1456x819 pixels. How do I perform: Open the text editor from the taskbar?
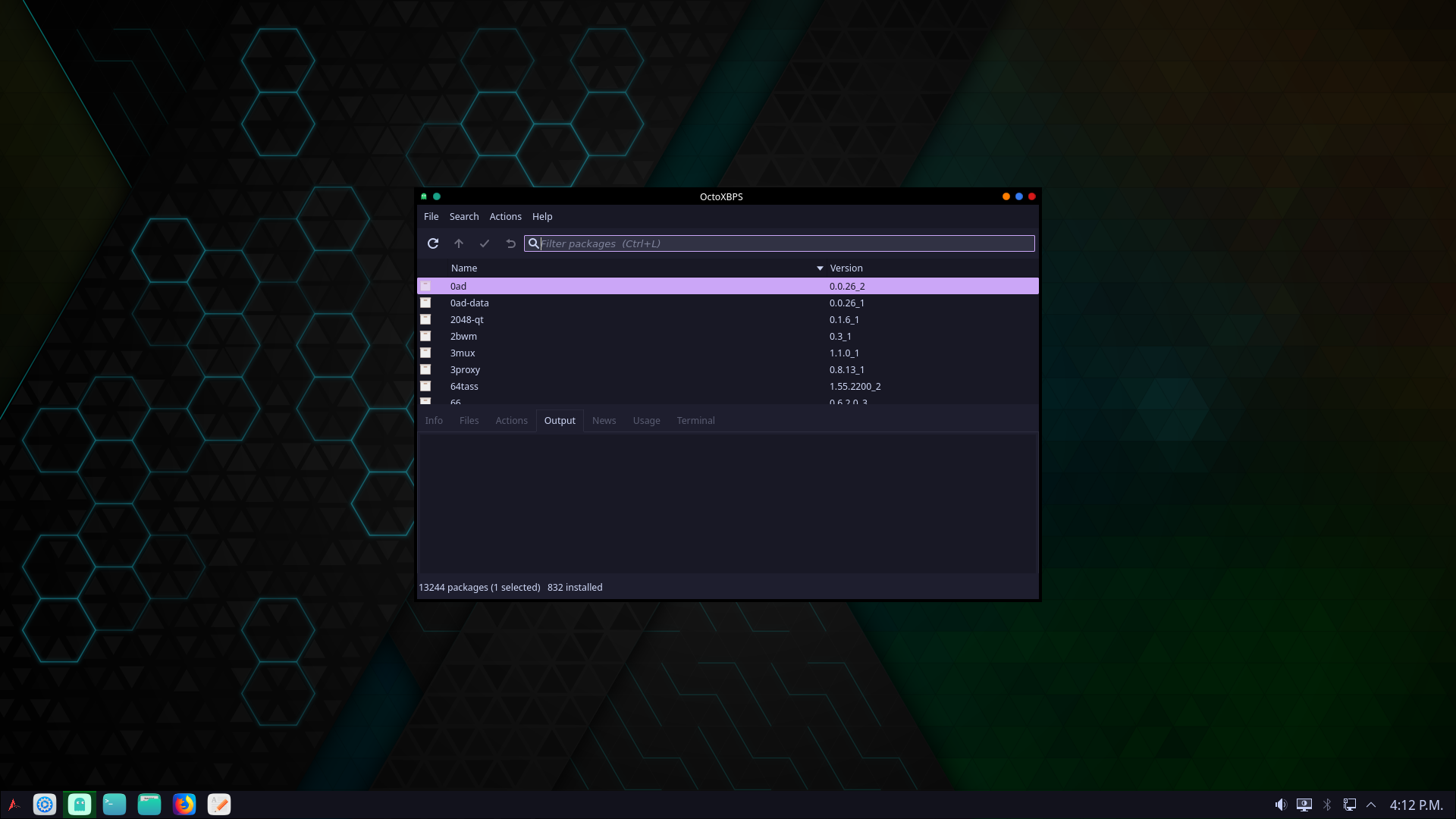pyautogui.click(x=219, y=805)
